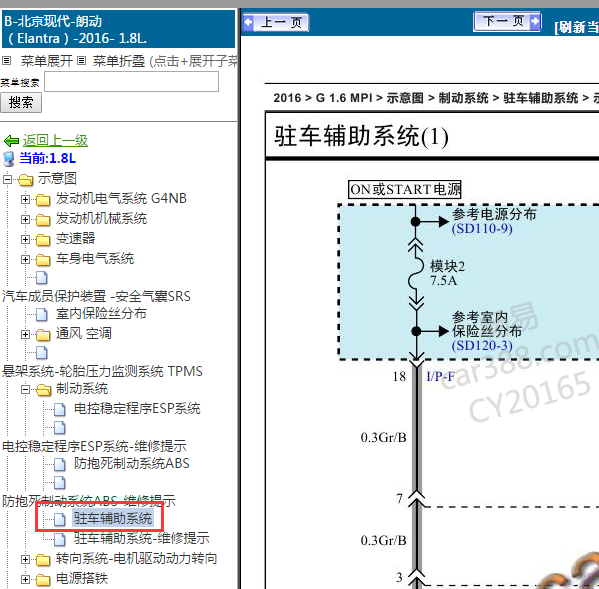The width and height of the screenshot is (599, 589).
Task: Click the I/P-F connector label
Action: [x=441, y=377]
